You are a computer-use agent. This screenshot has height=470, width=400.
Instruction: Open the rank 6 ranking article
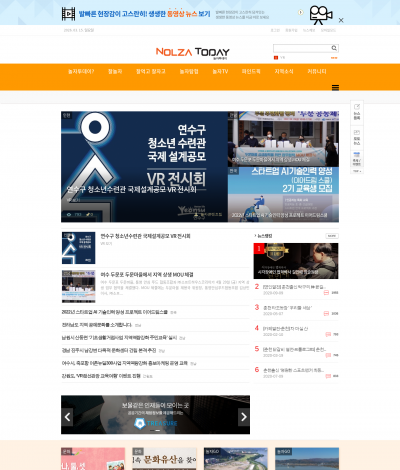293,370
